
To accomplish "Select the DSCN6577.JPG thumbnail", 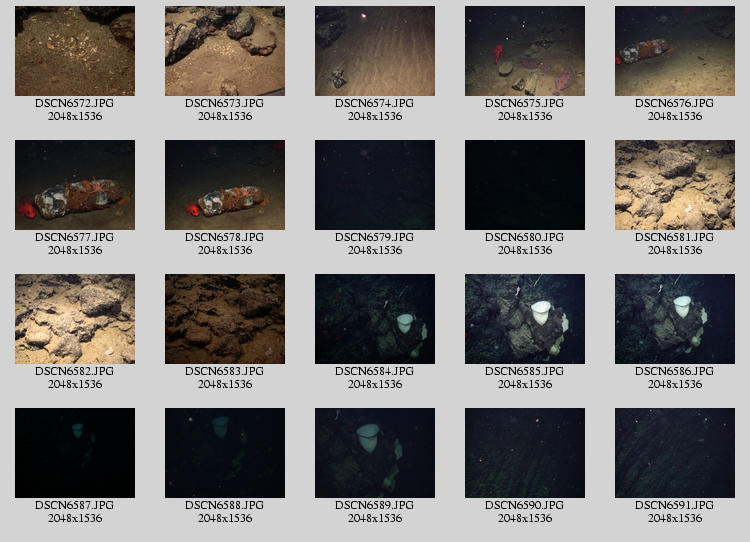I will pos(75,185).
